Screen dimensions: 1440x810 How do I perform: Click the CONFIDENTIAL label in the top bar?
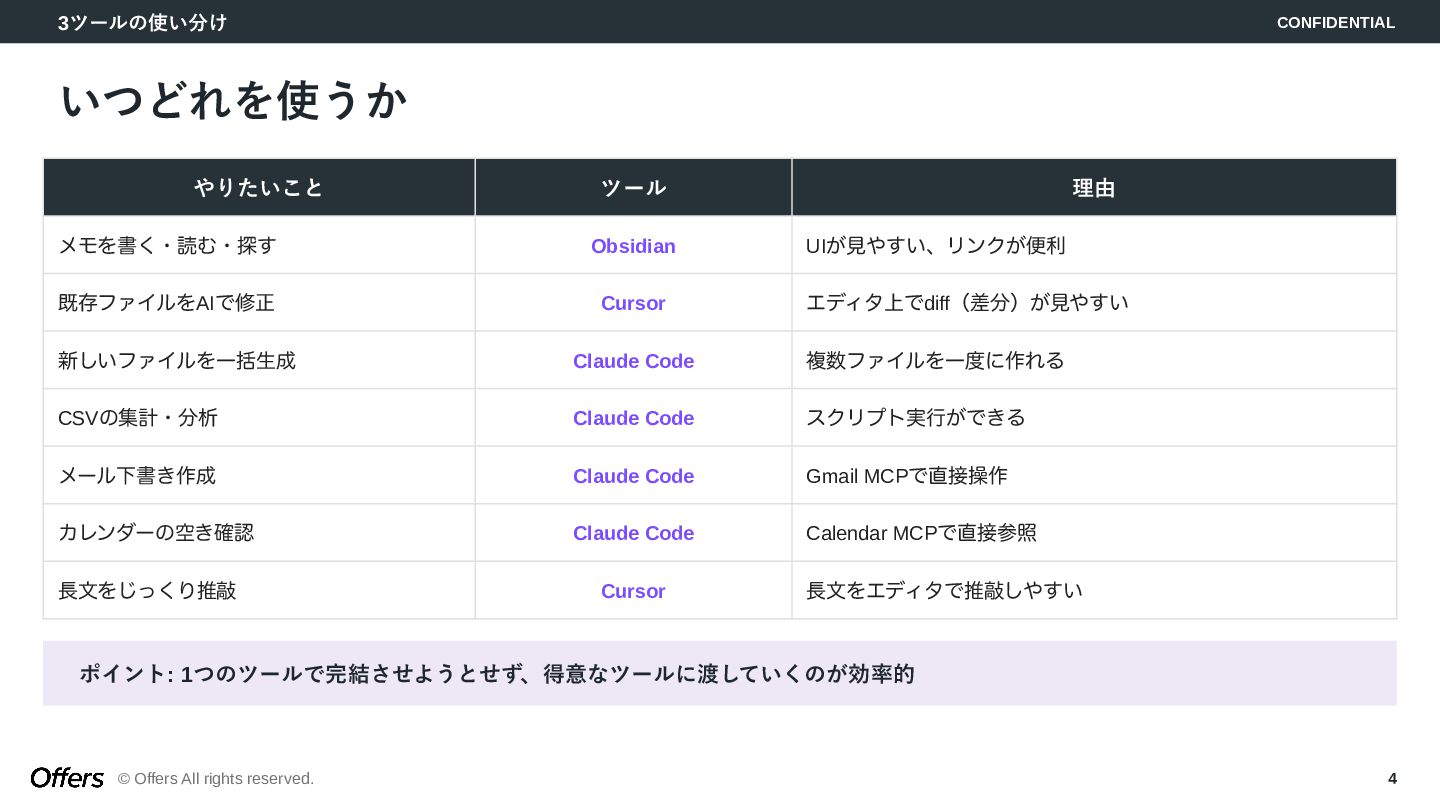(x=1335, y=23)
